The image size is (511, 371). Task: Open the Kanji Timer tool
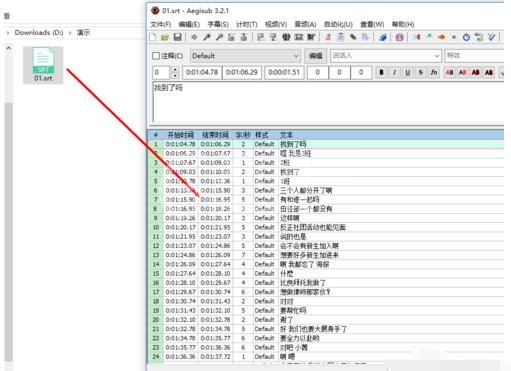pos(479,37)
